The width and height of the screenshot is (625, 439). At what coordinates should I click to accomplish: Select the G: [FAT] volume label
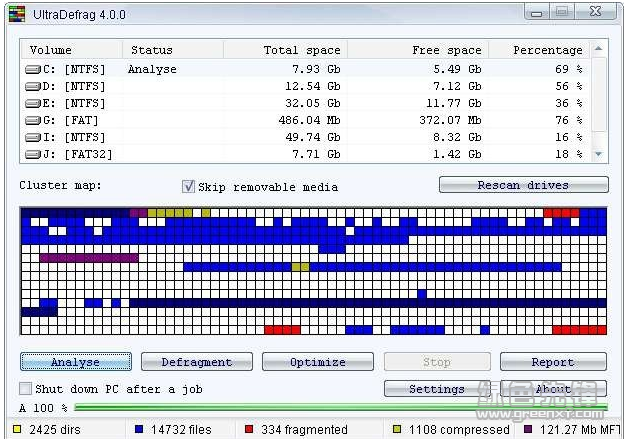(70, 120)
